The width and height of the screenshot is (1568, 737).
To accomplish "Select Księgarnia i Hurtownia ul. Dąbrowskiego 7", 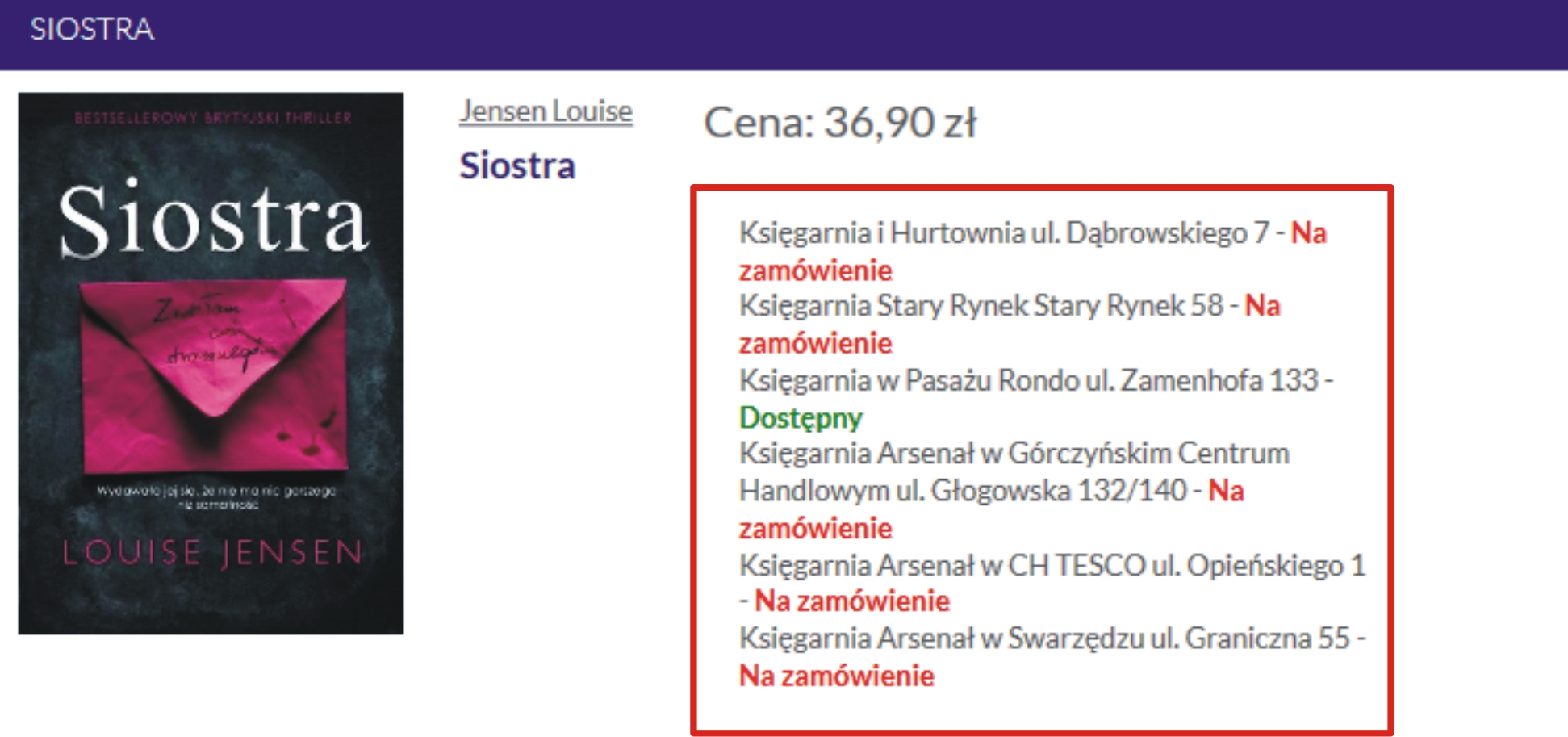I will [1004, 233].
